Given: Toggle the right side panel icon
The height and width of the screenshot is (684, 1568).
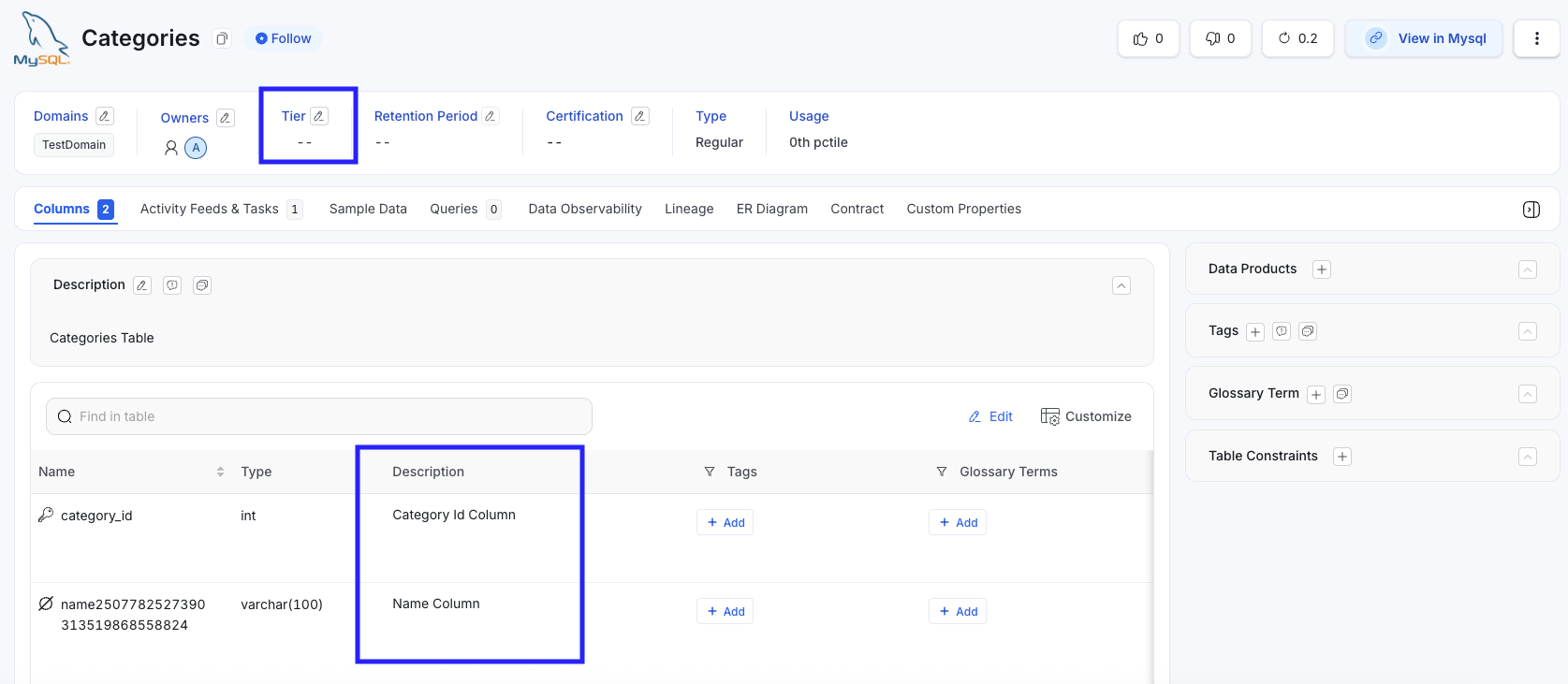Looking at the screenshot, I should tap(1531, 210).
